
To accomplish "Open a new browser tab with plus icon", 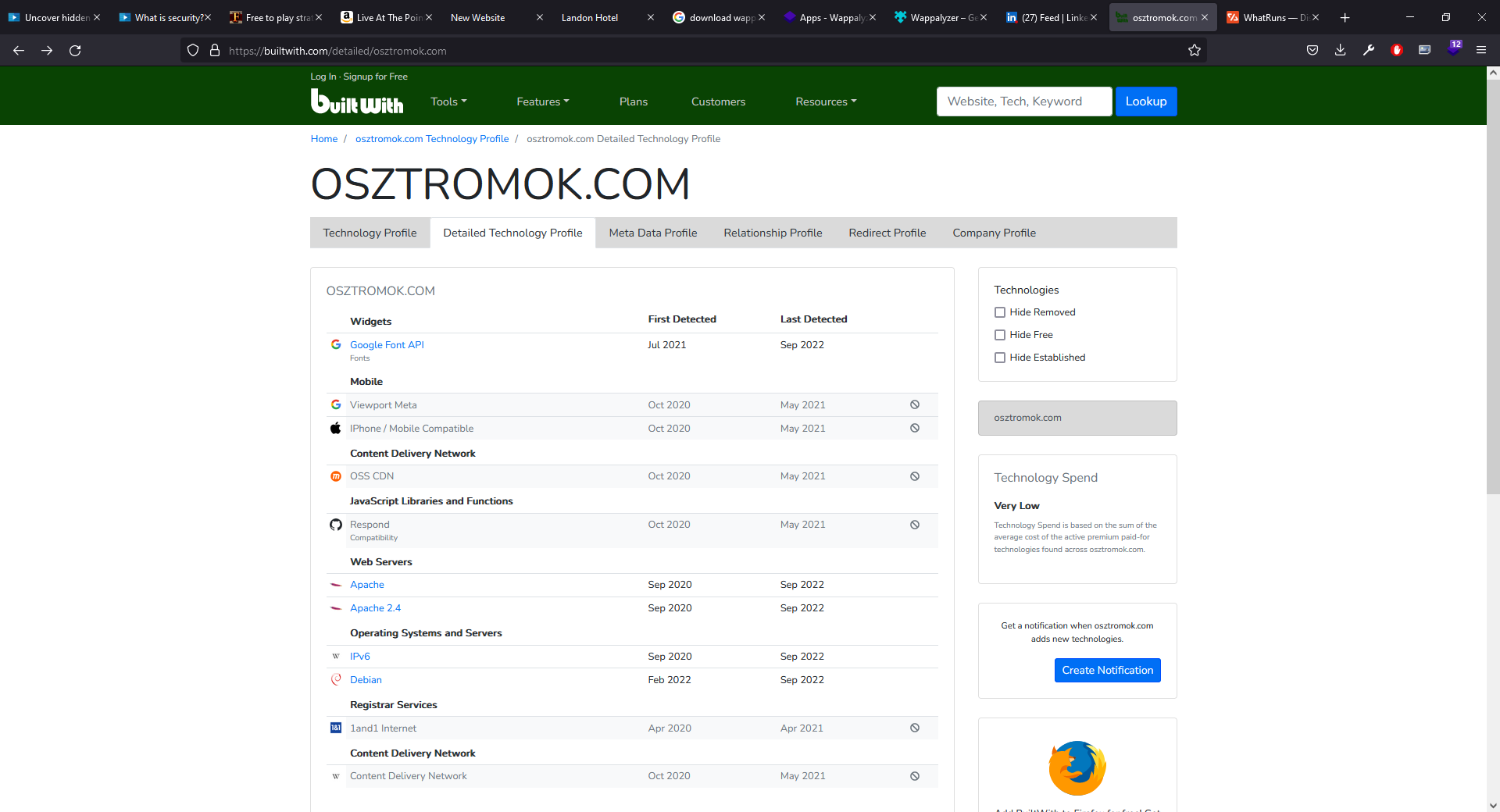I will coord(1345,17).
